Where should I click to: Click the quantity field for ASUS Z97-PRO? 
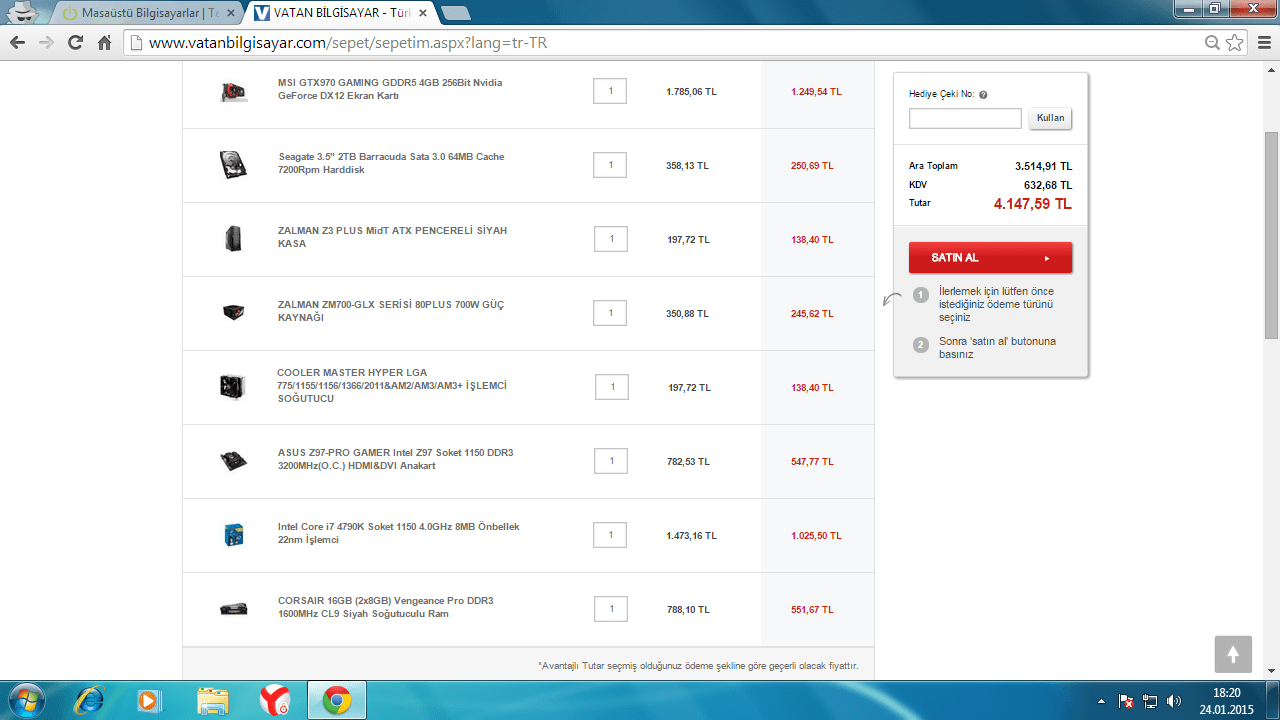[x=610, y=461]
